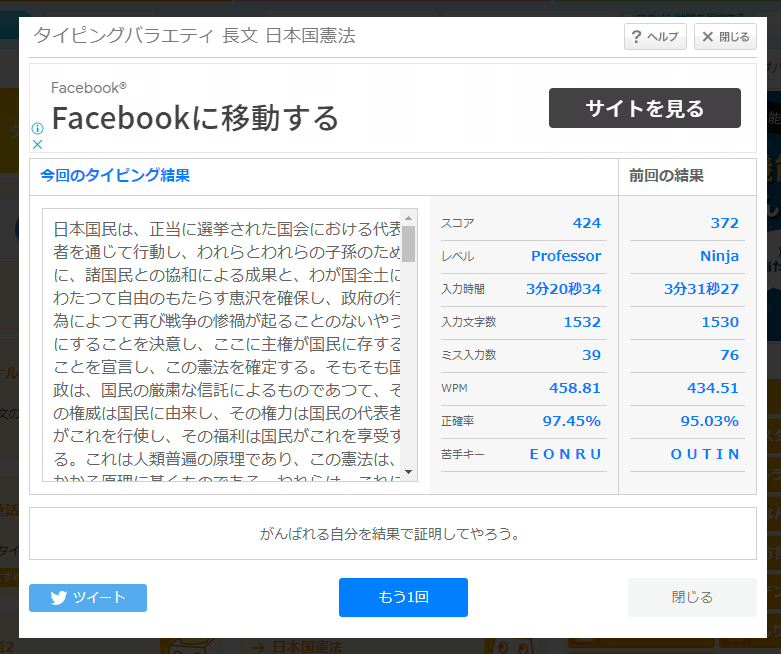781x654 pixels.
Task: Click the text box scroll up arrow
Action: coord(408,217)
